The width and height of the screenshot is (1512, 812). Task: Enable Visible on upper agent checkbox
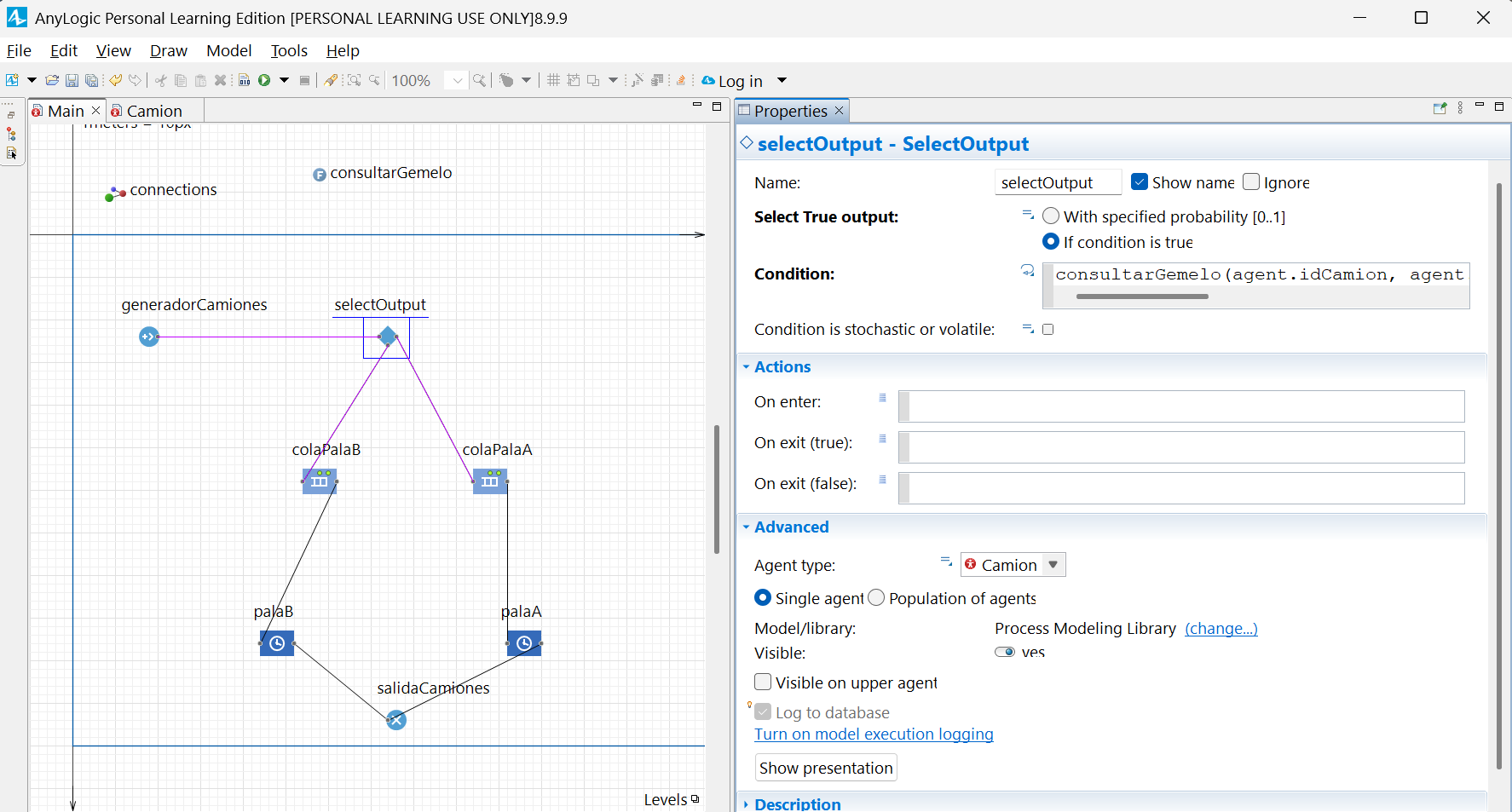(763, 682)
